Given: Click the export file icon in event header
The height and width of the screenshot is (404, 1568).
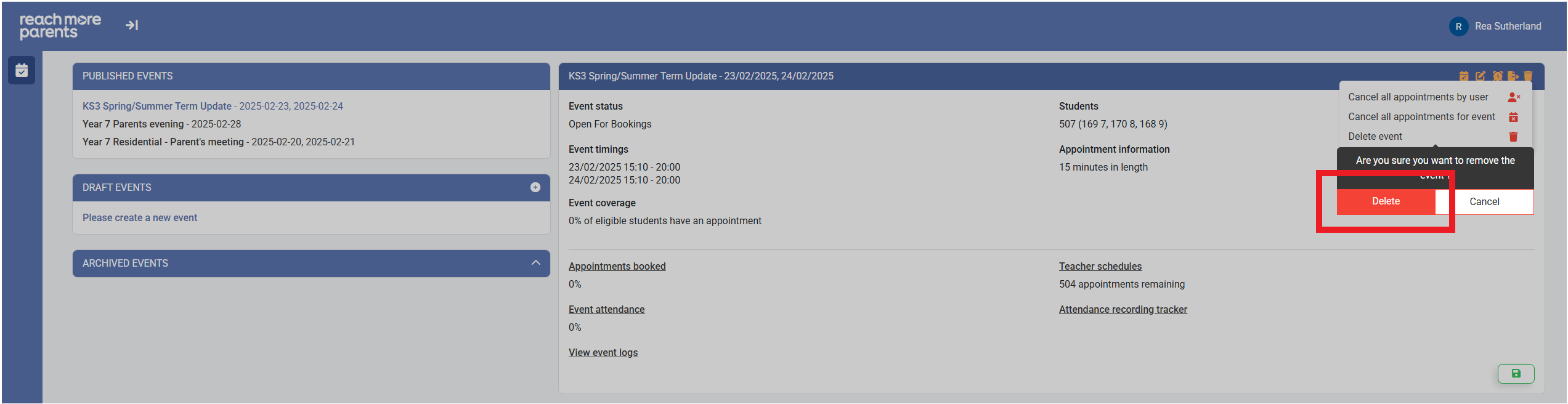Looking at the screenshot, I should [1513, 76].
